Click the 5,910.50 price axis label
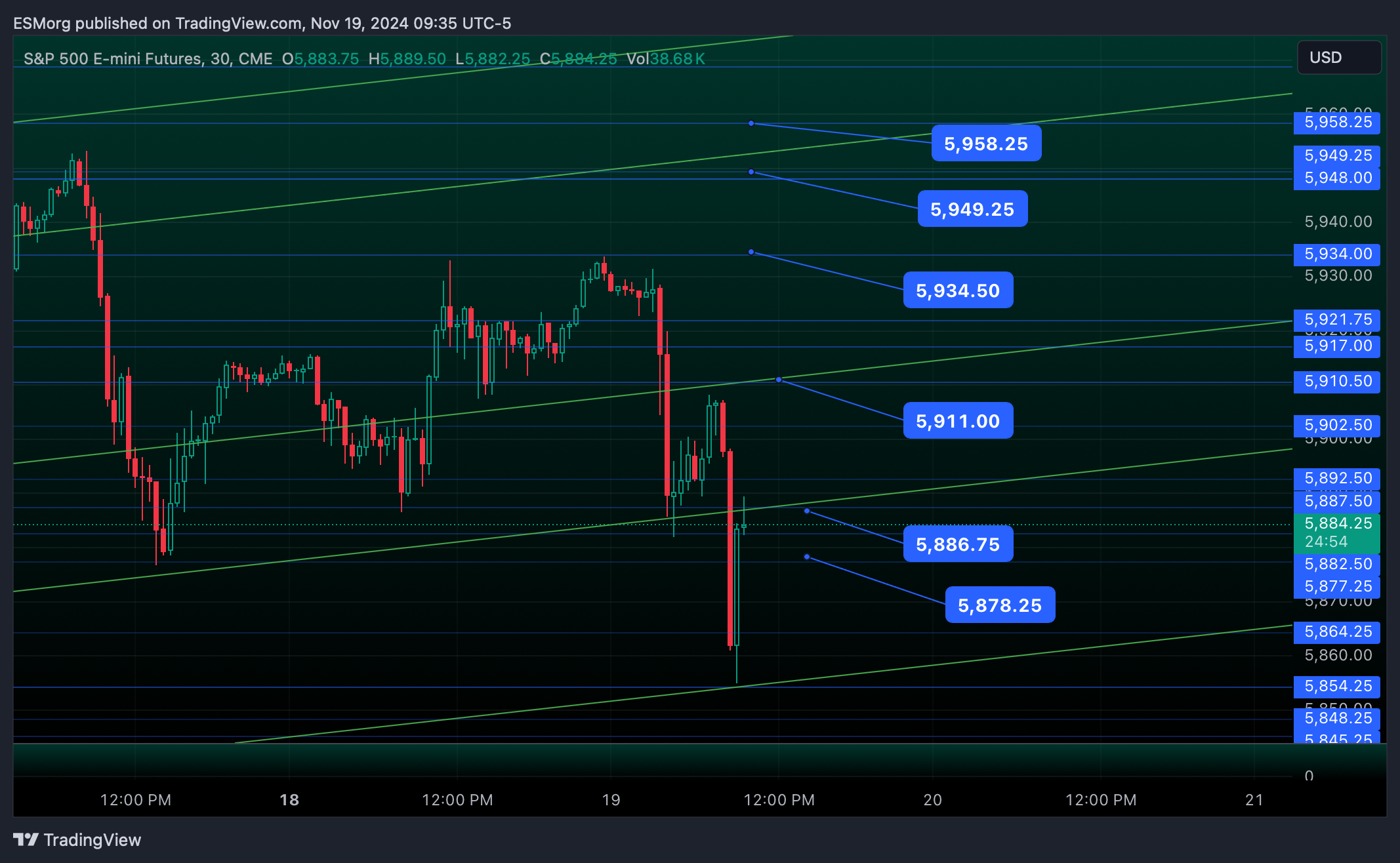 [x=1337, y=382]
